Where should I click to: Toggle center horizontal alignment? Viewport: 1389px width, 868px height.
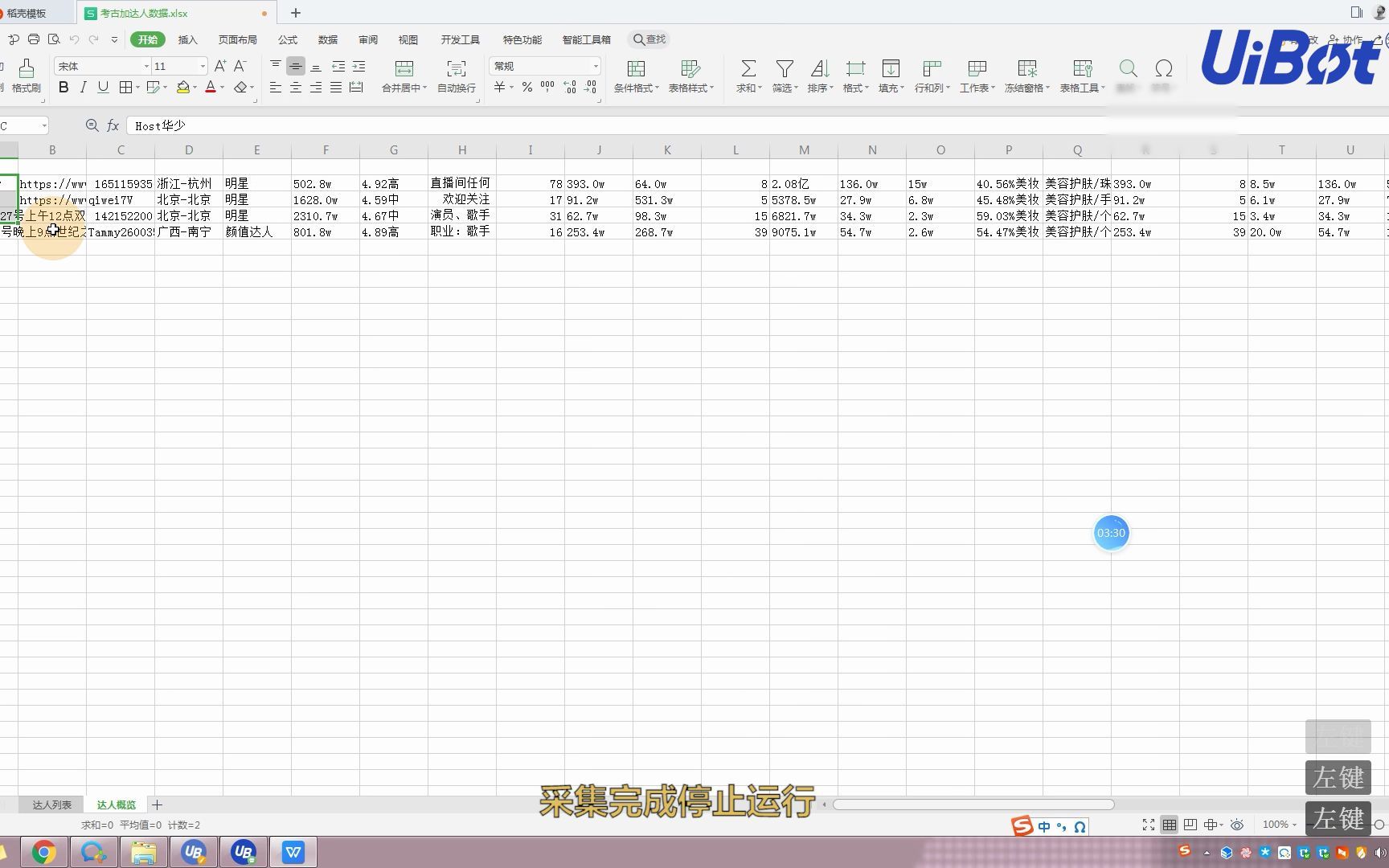pyautogui.click(x=296, y=87)
